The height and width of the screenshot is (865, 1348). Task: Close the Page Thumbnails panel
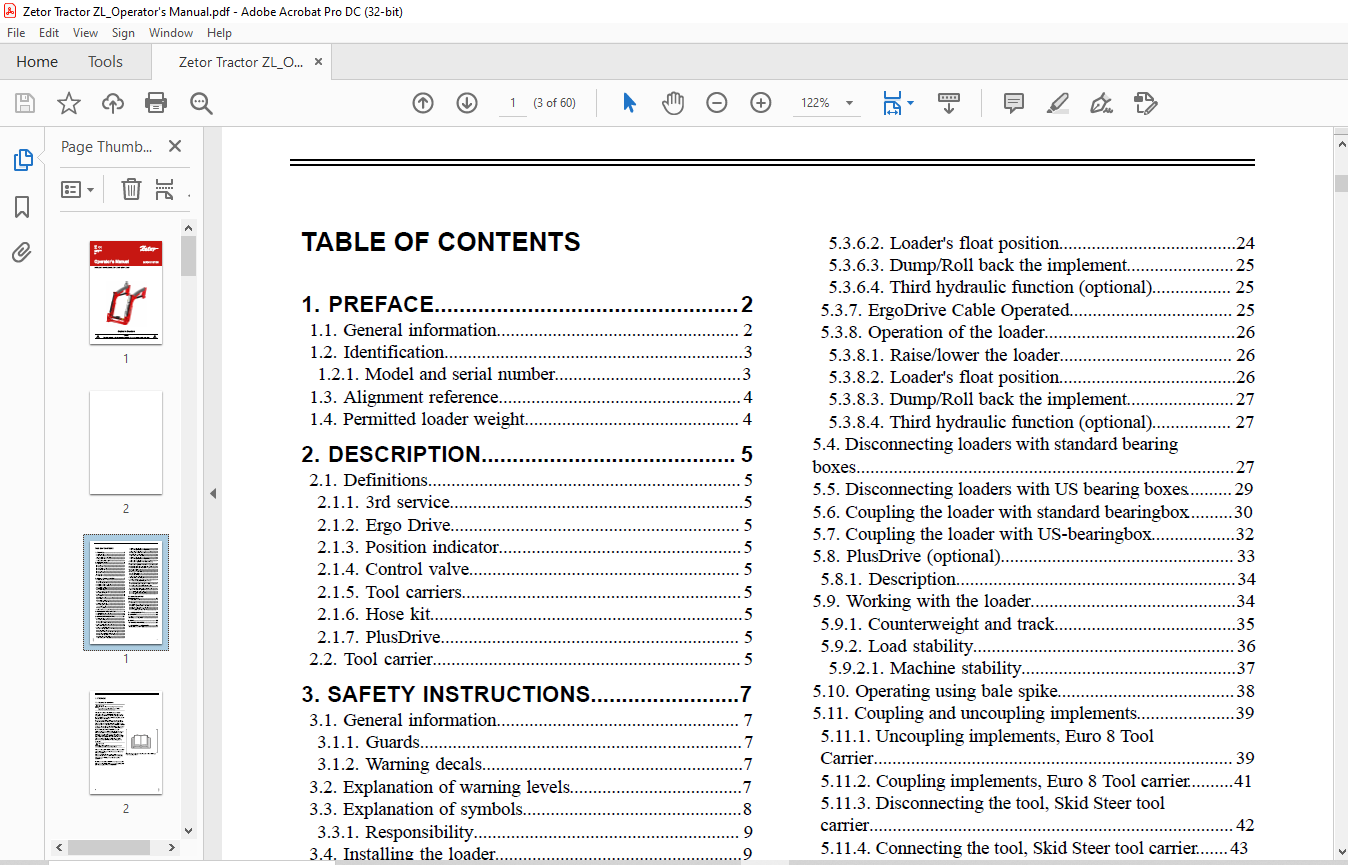coord(175,147)
